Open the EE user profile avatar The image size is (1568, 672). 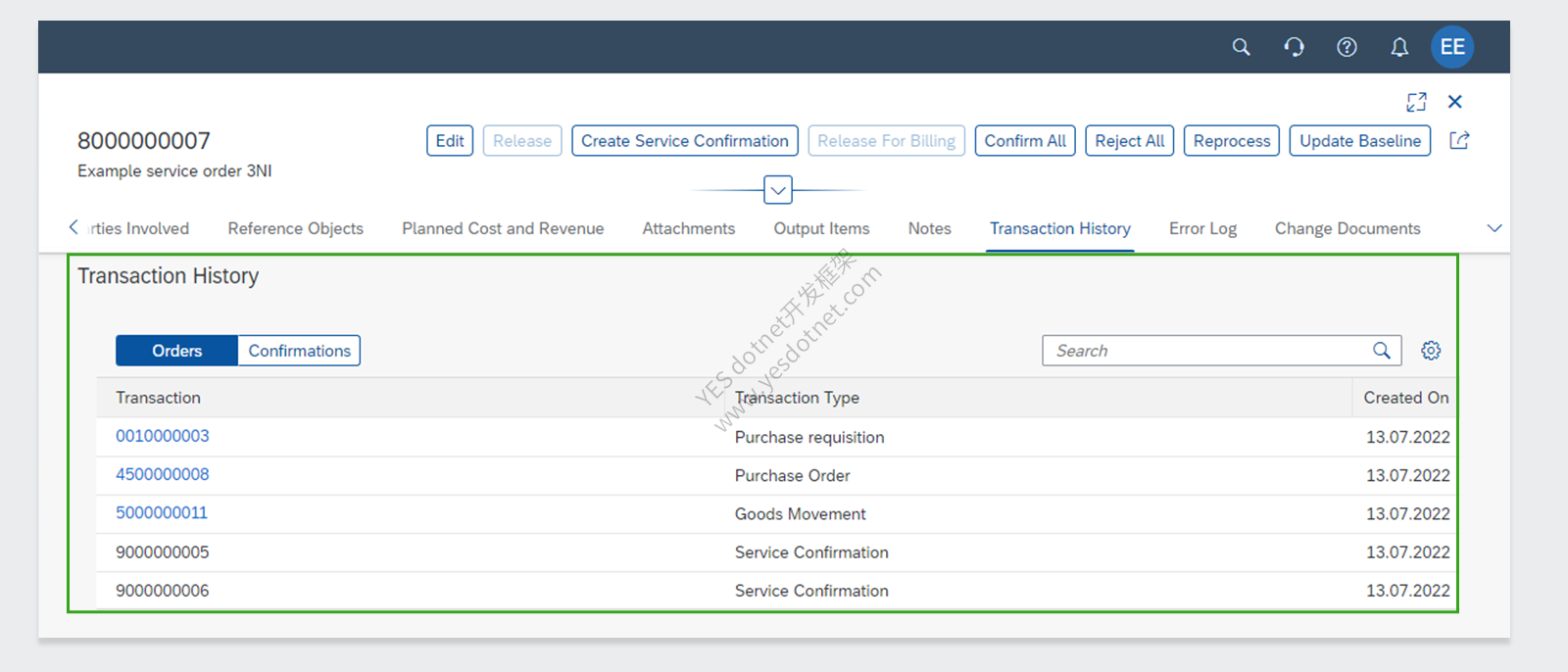1452,47
